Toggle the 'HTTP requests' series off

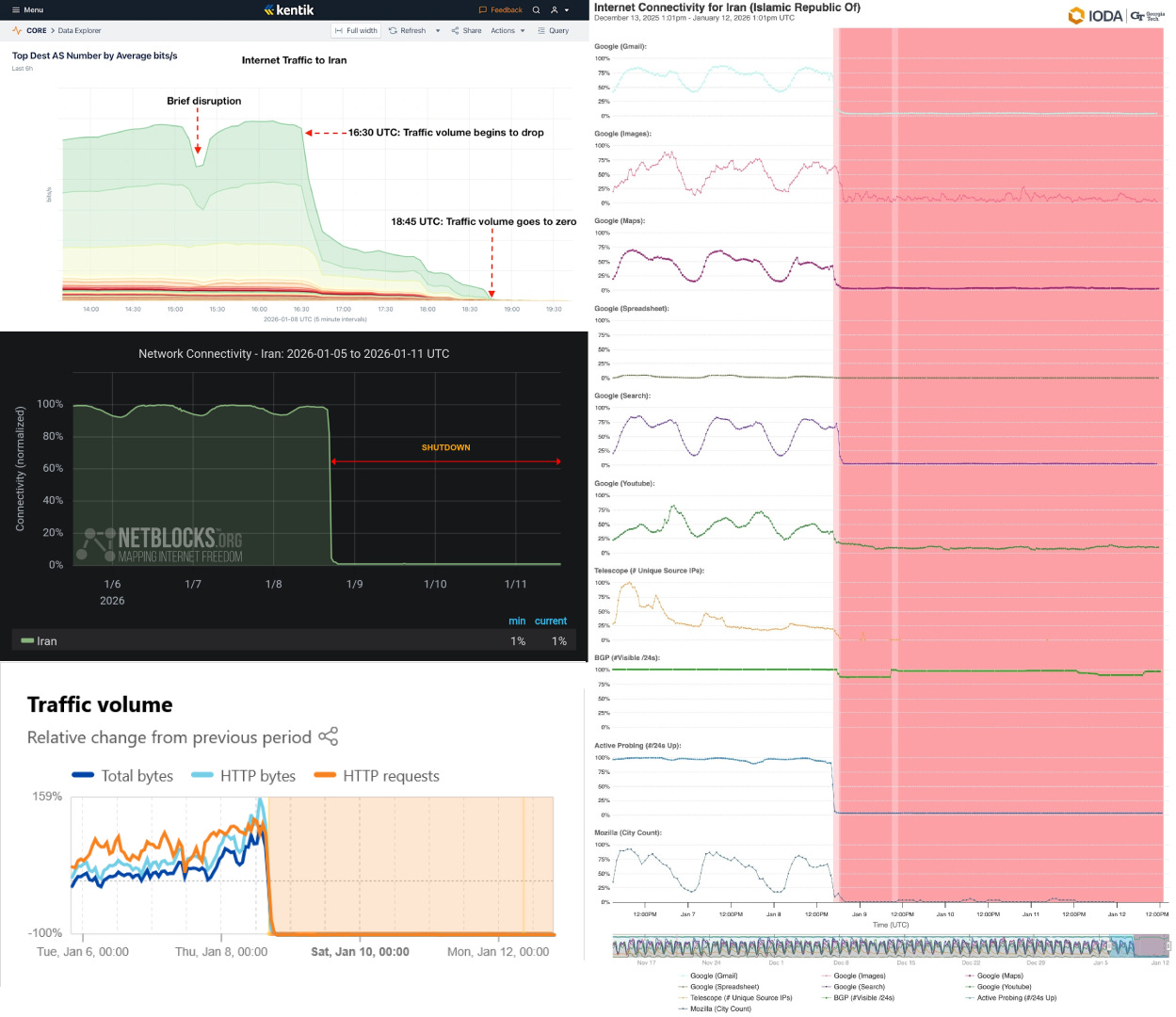tap(389, 775)
